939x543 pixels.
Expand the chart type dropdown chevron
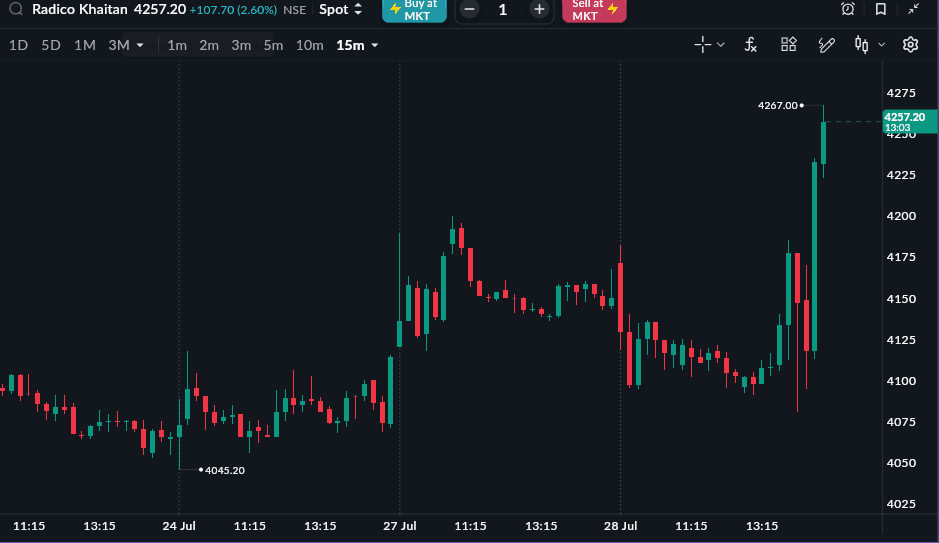click(882, 45)
